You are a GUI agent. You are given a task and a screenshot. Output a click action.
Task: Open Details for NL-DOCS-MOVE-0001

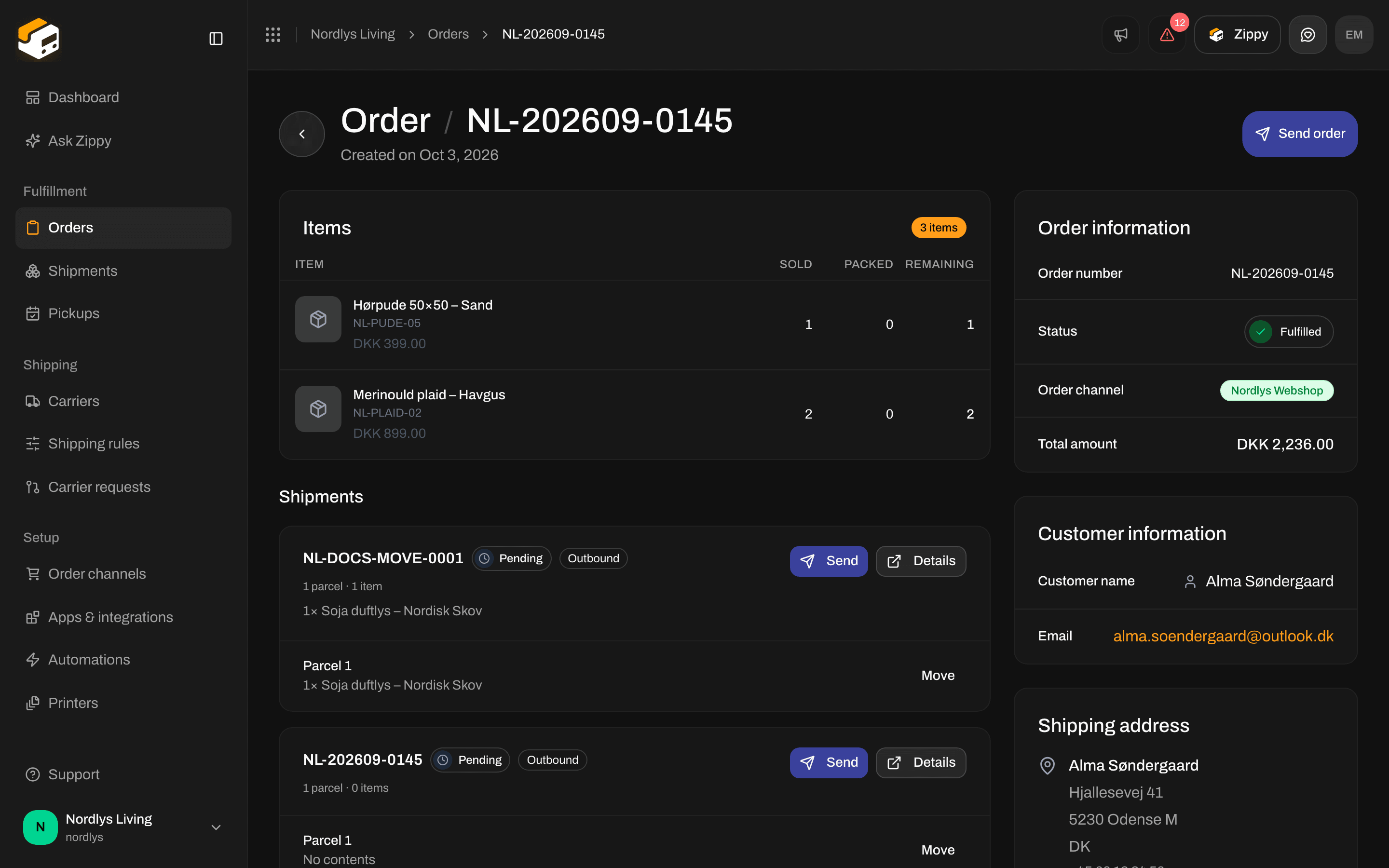(x=921, y=561)
